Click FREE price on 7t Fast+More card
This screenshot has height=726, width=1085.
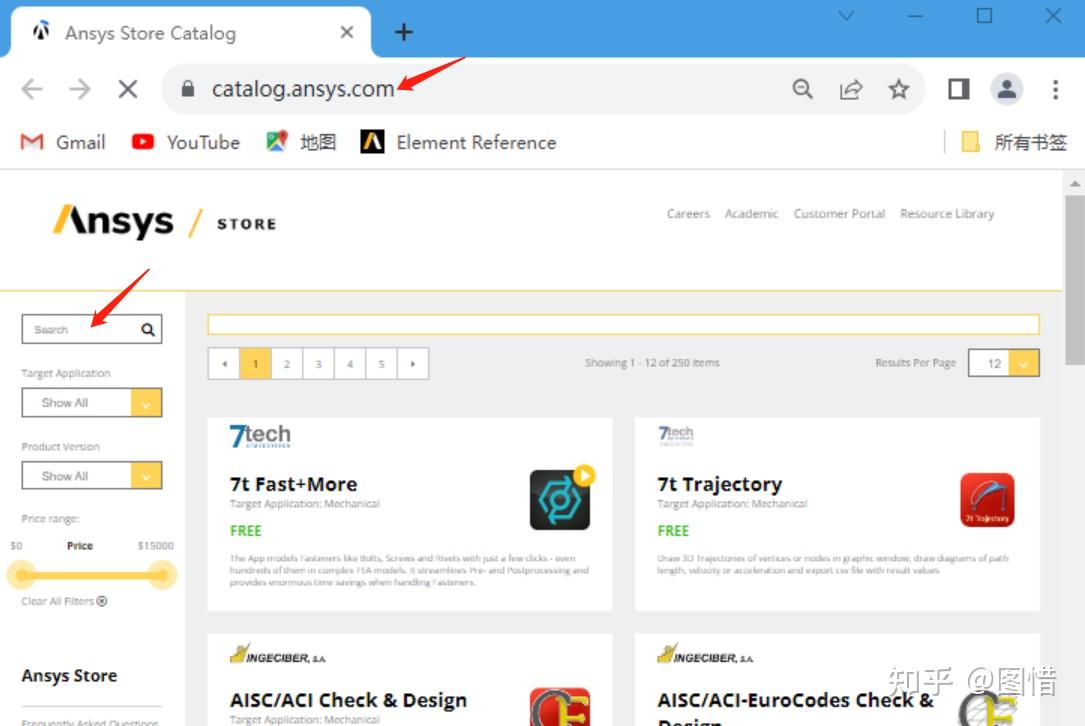click(x=246, y=531)
